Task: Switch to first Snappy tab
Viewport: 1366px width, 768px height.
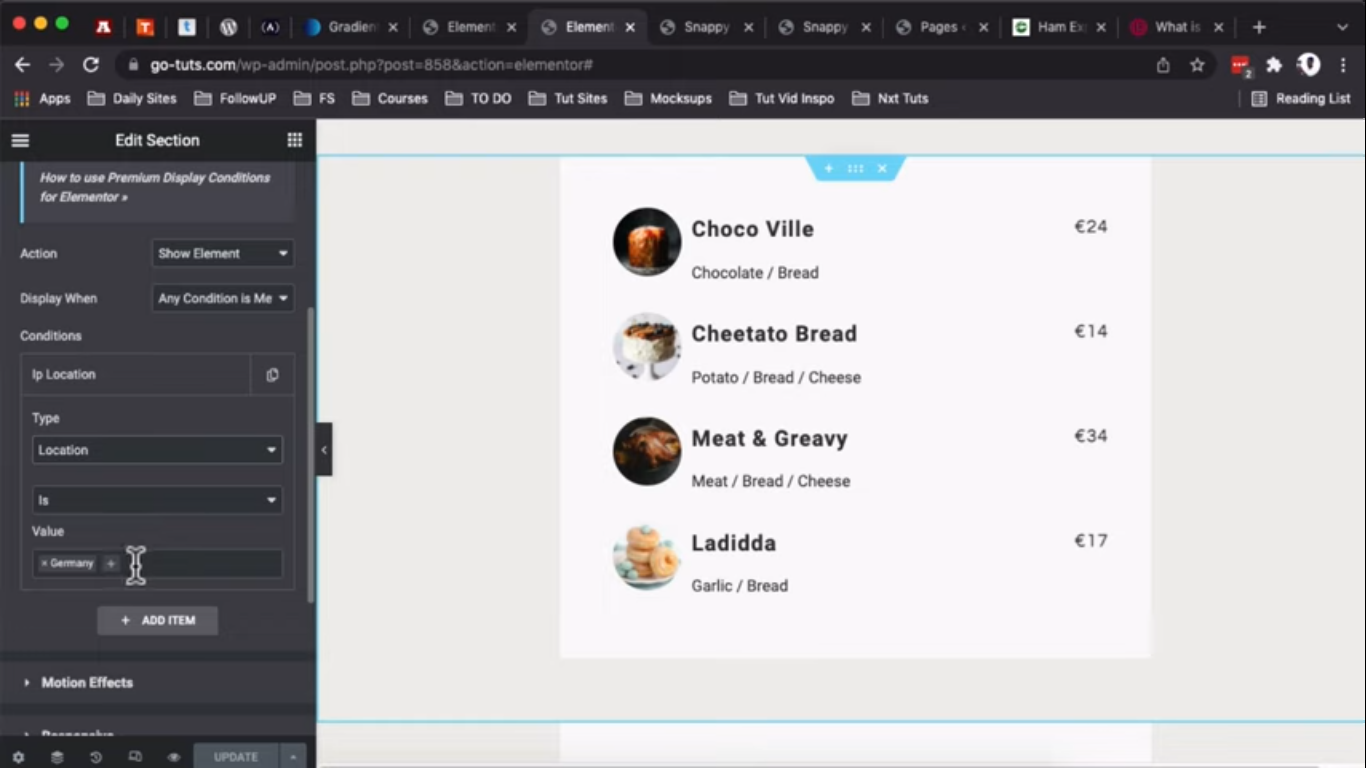Action: (708, 27)
